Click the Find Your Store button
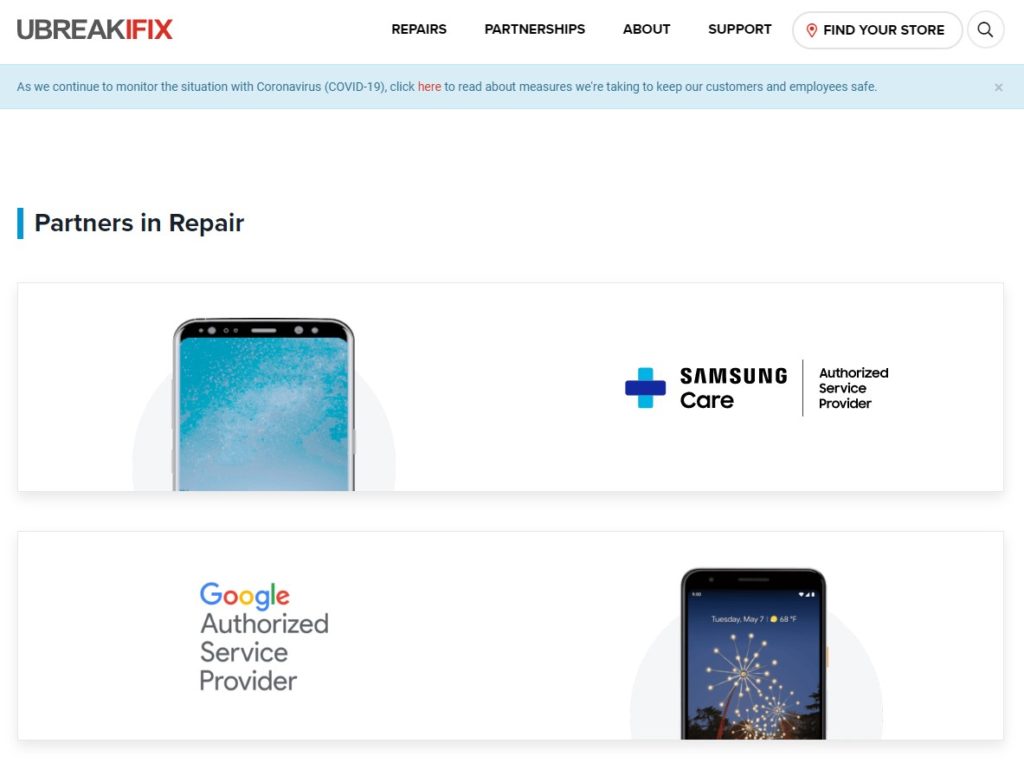The image size is (1024, 763). pos(877,30)
